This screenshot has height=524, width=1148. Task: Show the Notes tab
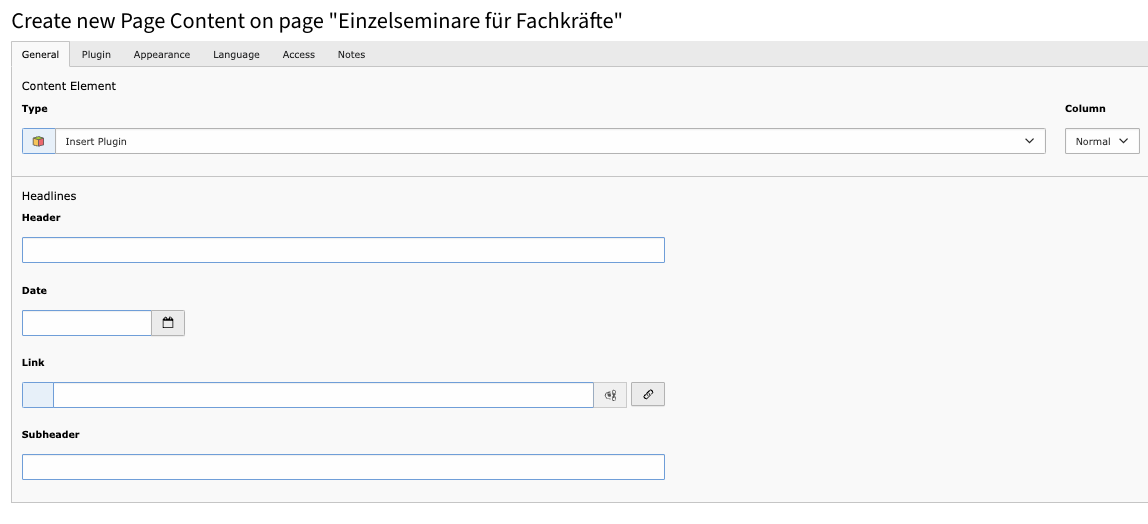351,55
